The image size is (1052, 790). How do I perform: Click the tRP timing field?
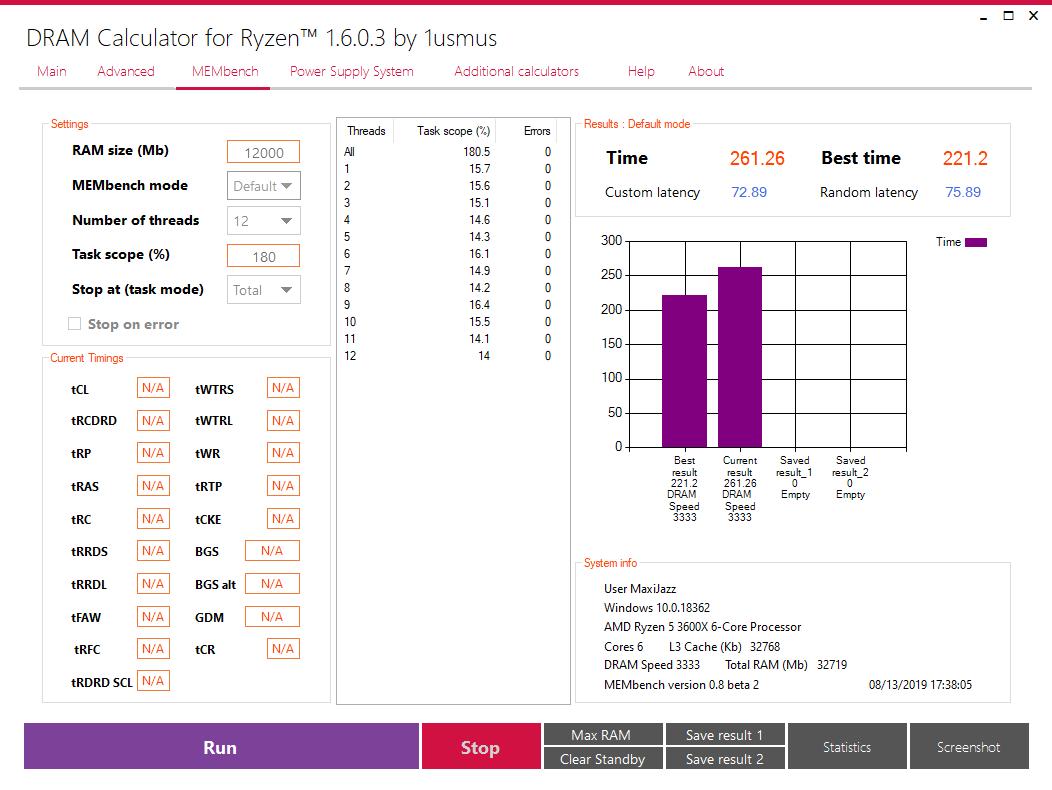pyautogui.click(x=154, y=453)
